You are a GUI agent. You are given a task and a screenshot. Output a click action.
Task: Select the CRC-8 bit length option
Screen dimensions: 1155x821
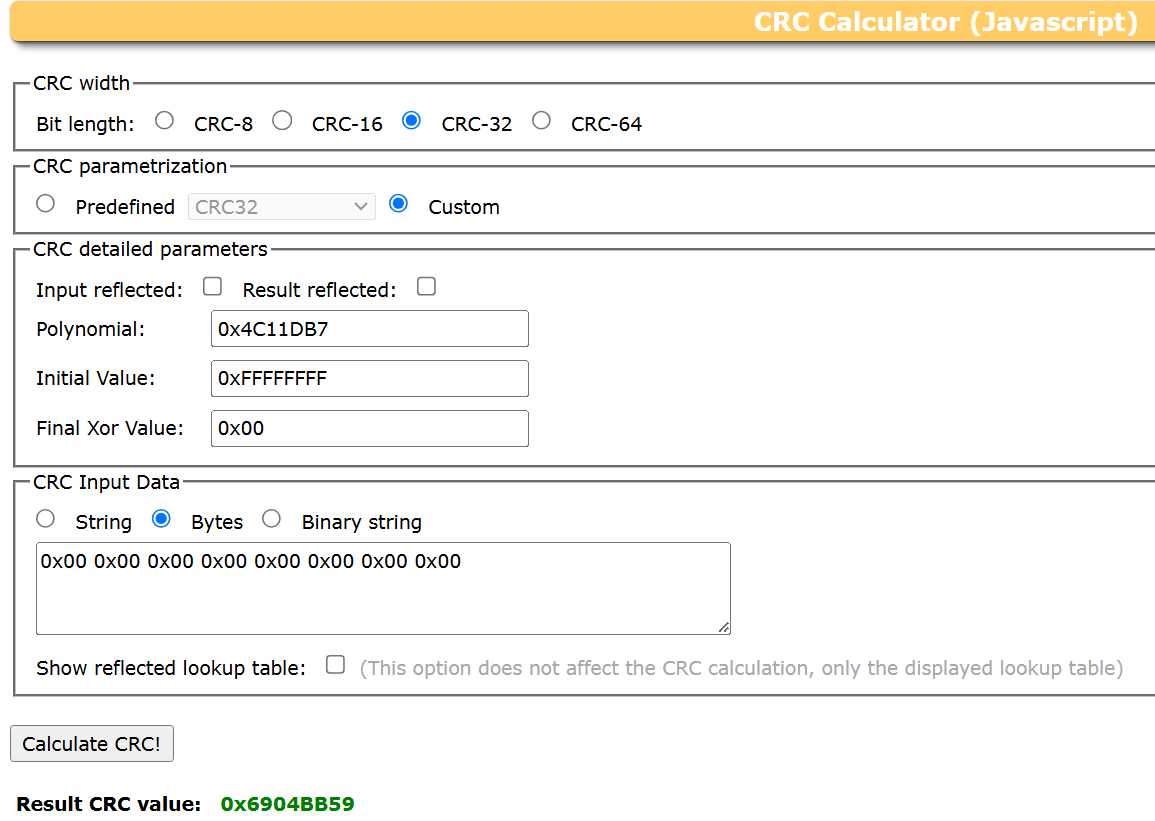[165, 121]
